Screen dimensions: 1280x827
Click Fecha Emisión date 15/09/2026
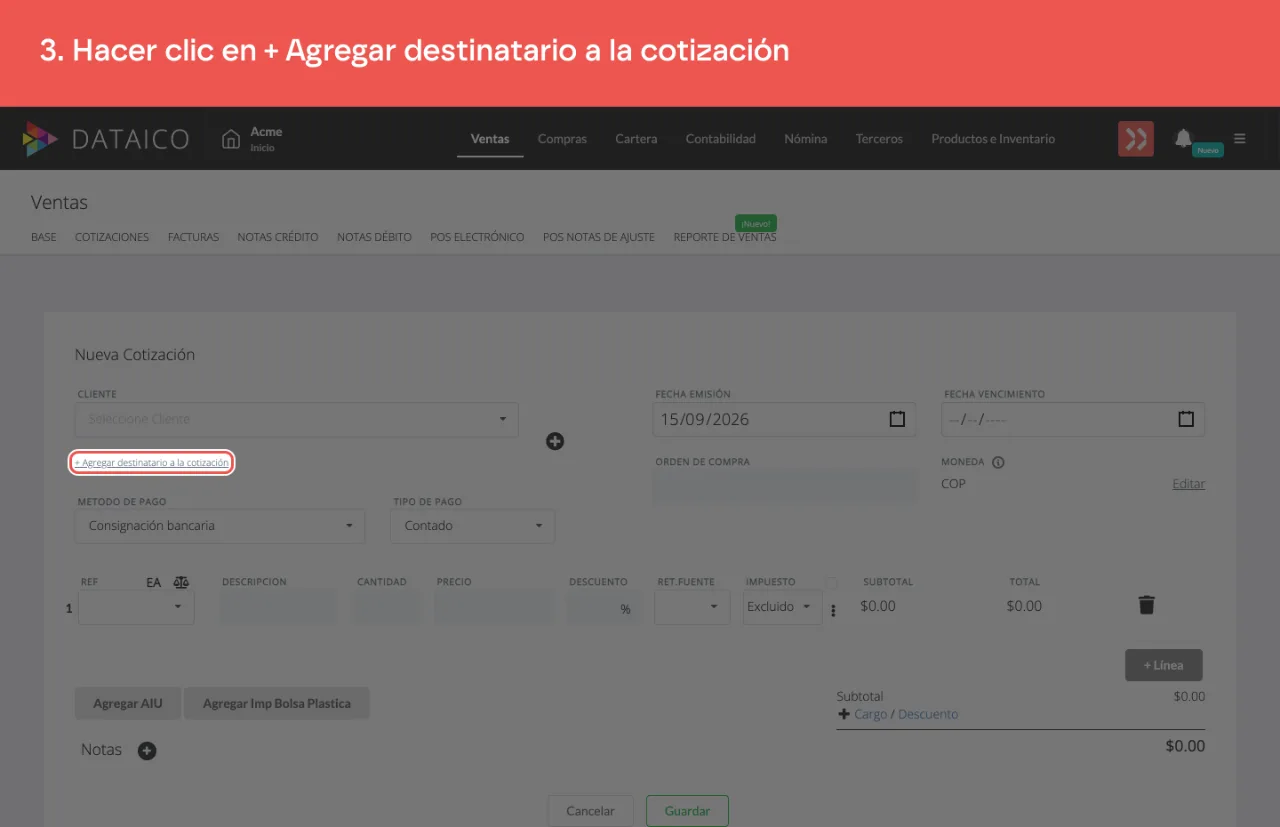(x=704, y=420)
